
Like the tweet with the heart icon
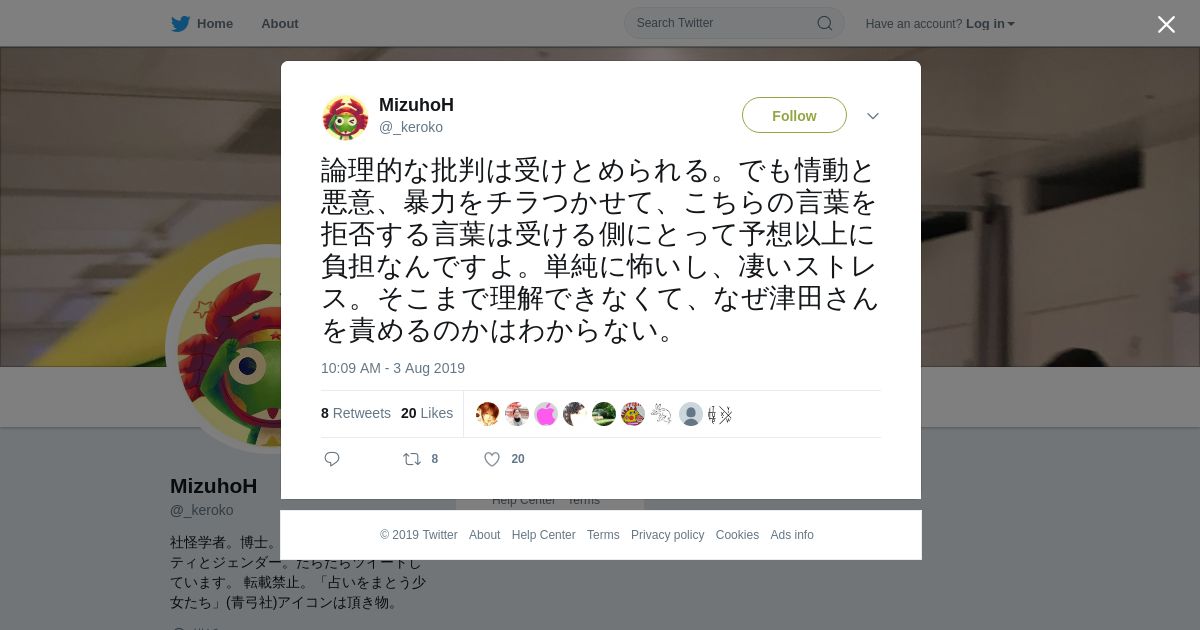click(492, 459)
